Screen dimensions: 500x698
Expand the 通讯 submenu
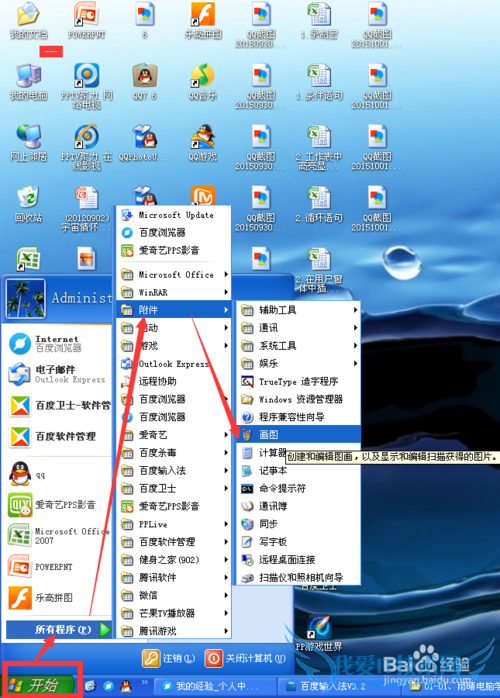coord(298,328)
